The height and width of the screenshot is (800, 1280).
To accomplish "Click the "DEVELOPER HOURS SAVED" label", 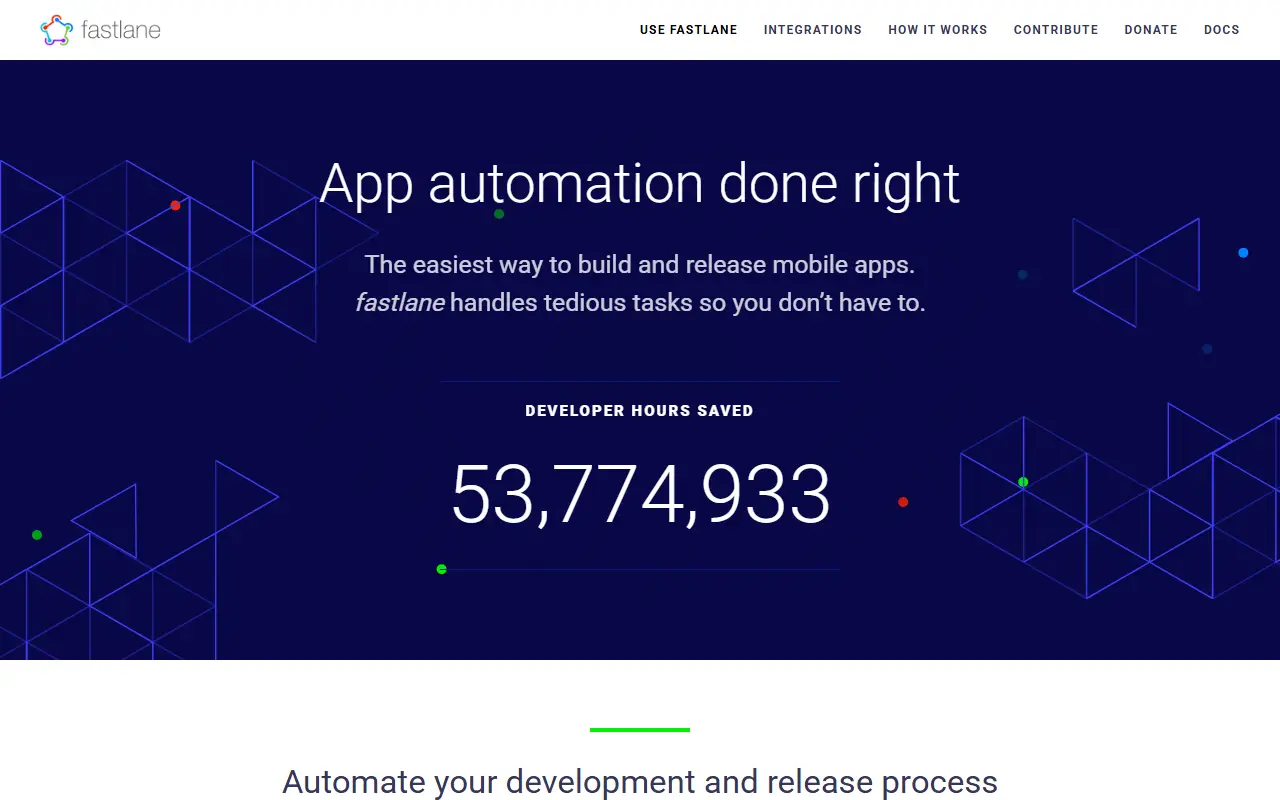I will tap(640, 411).
